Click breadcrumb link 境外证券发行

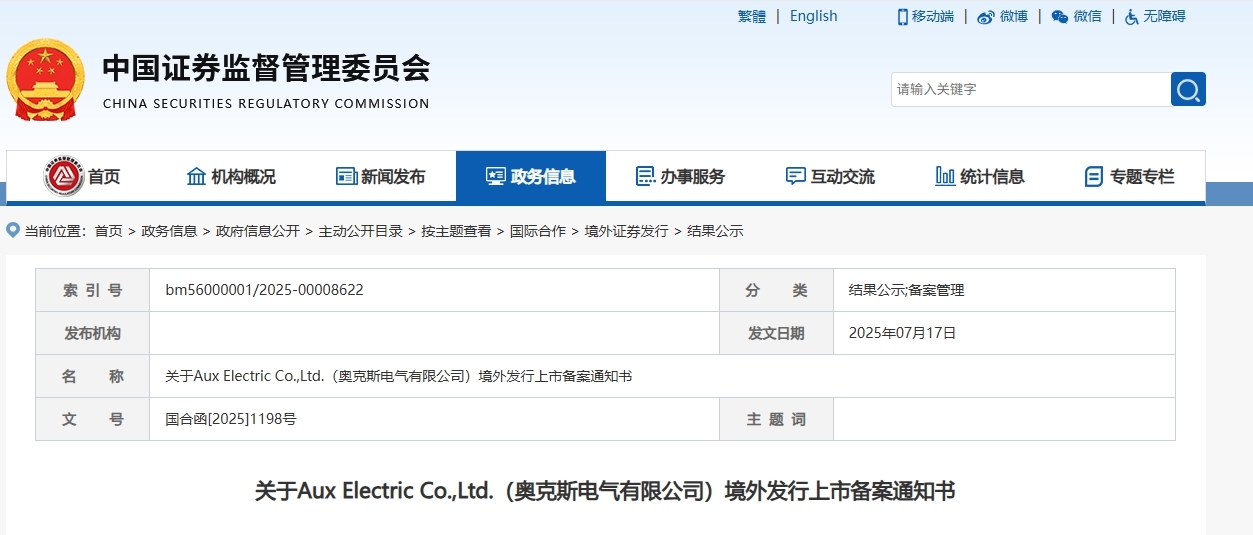(626, 231)
